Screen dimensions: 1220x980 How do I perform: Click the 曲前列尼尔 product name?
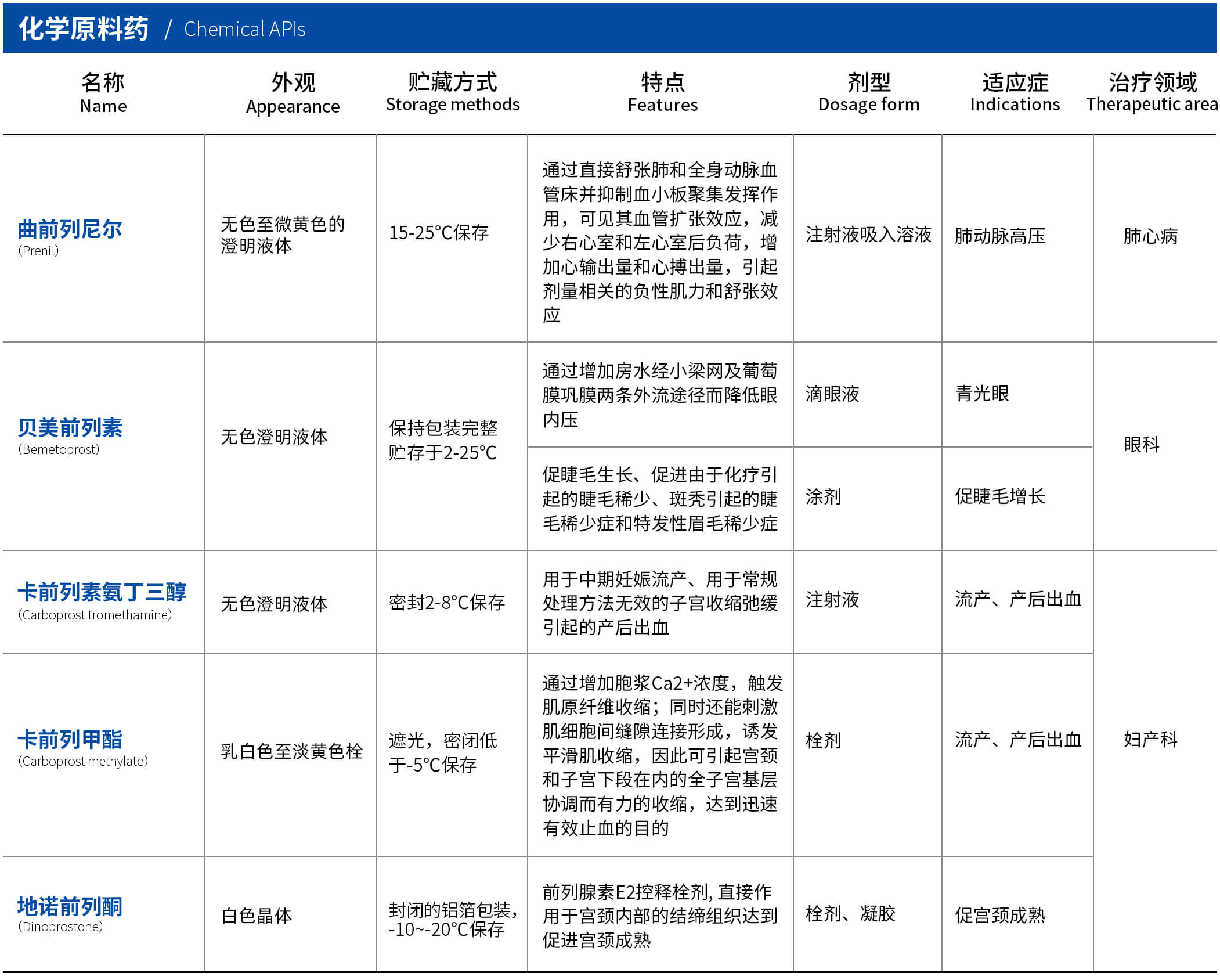pos(70,230)
